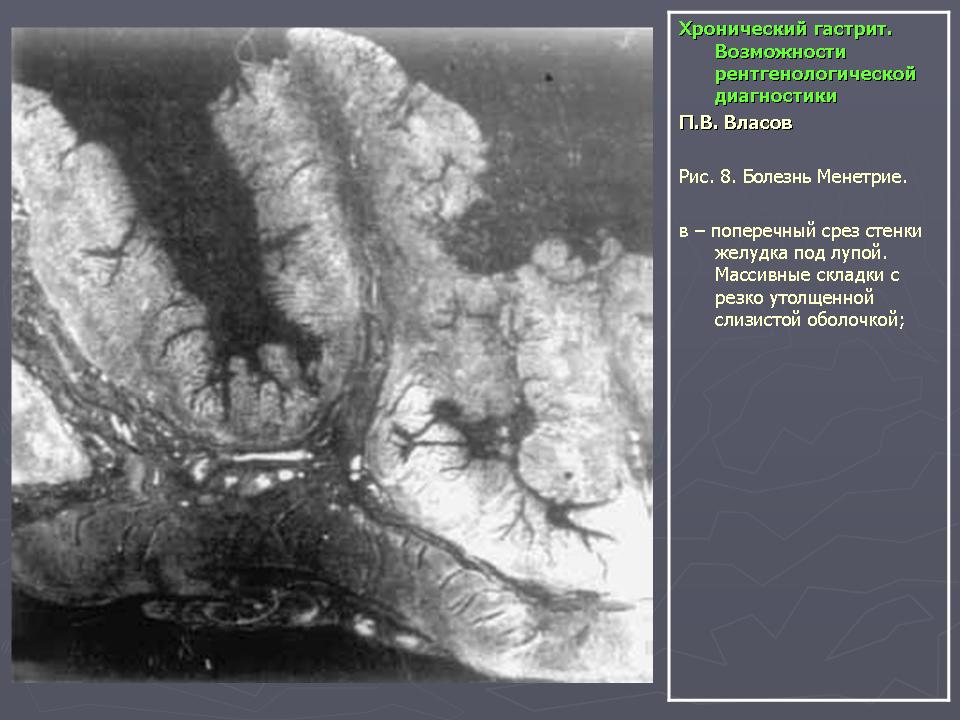The width and height of the screenshot is (960, 720).
Task: Click the word "рентгенологической" in the heading
Action: pyautogui.click(x=815, y=74)
